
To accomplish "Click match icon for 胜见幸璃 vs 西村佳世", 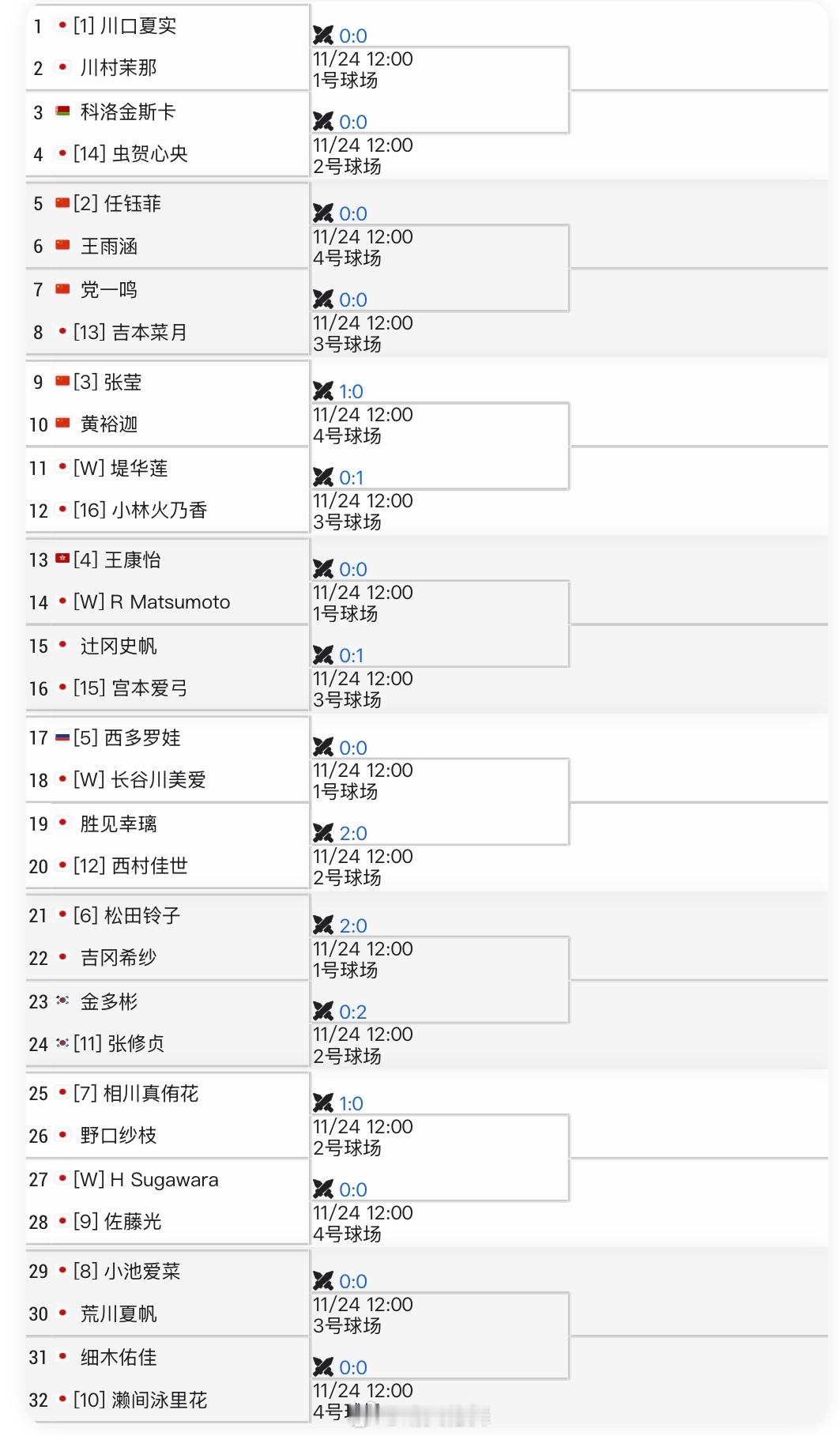I will click(322, 832).
